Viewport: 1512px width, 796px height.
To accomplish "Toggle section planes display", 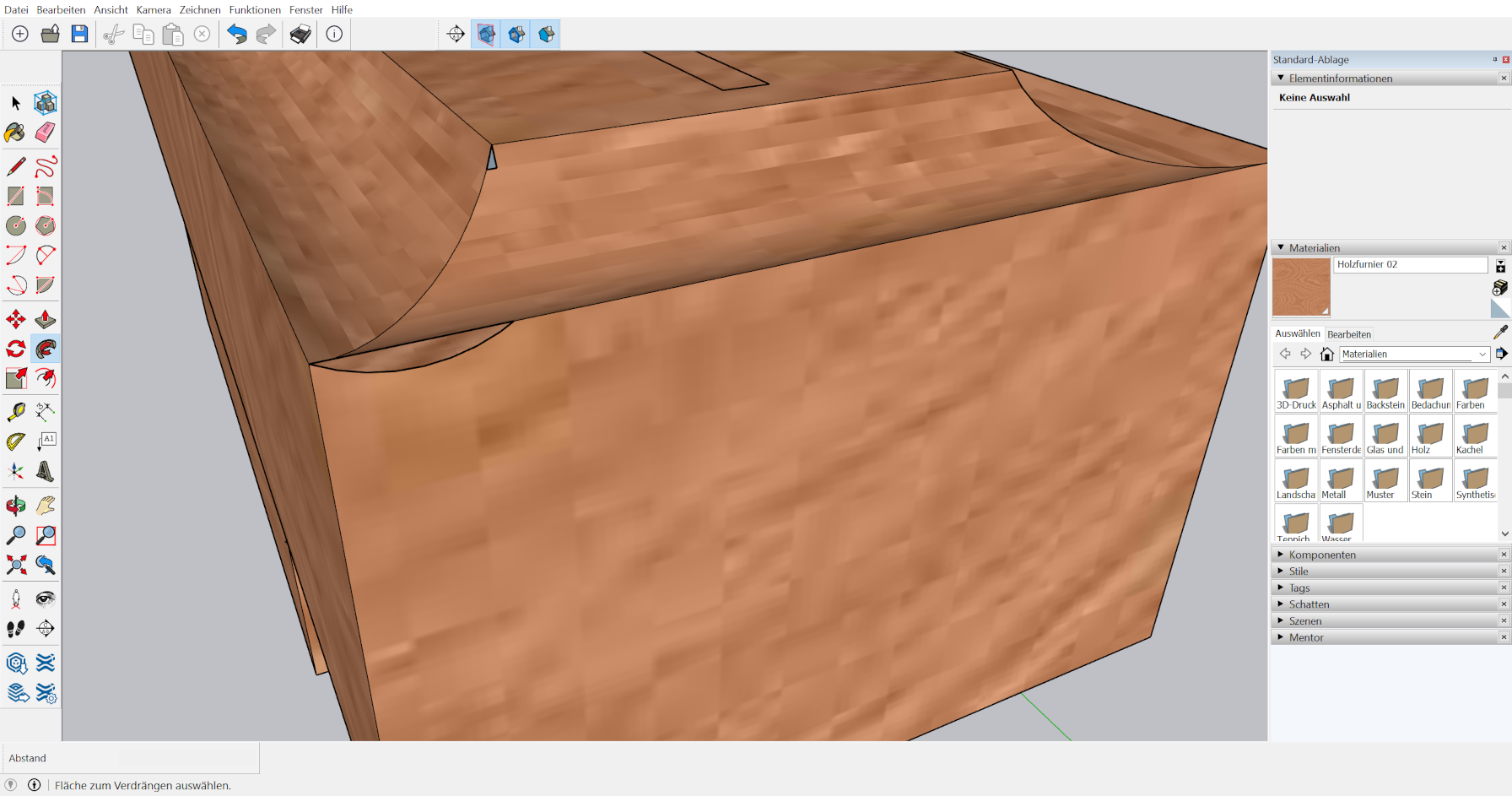I will tap(486, 35).
